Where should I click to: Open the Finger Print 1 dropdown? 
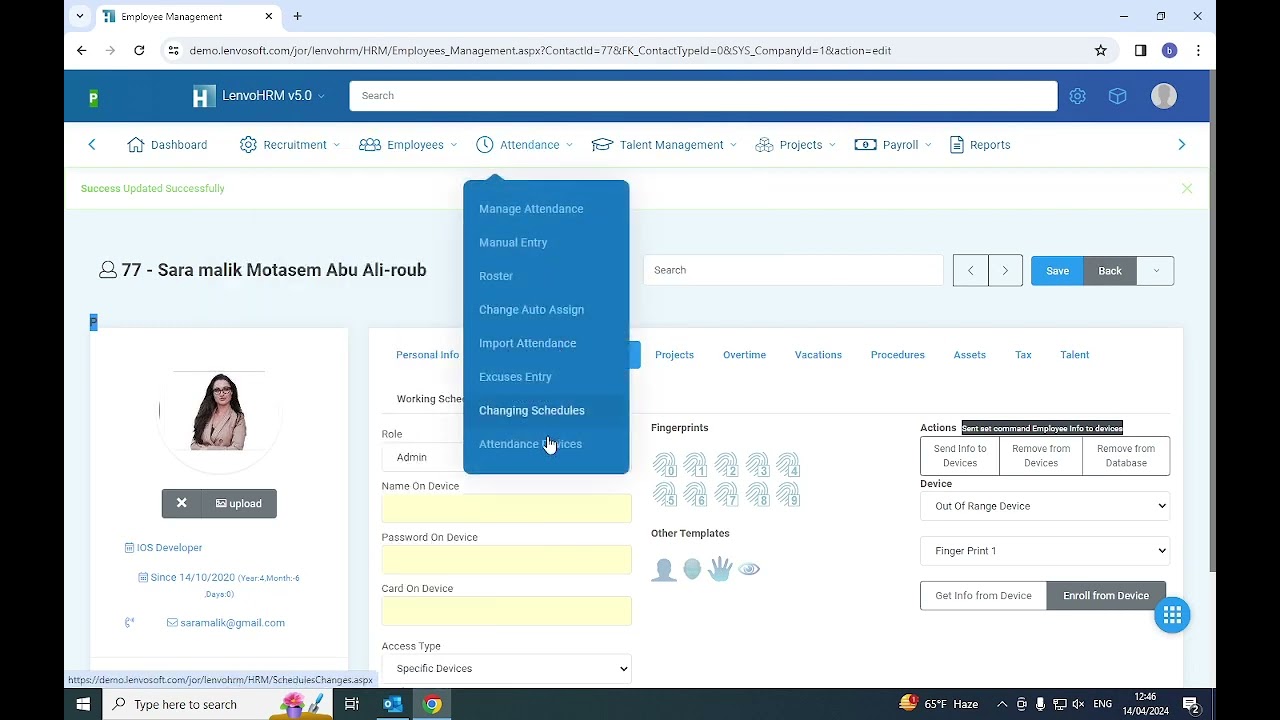click(1045, 551)
